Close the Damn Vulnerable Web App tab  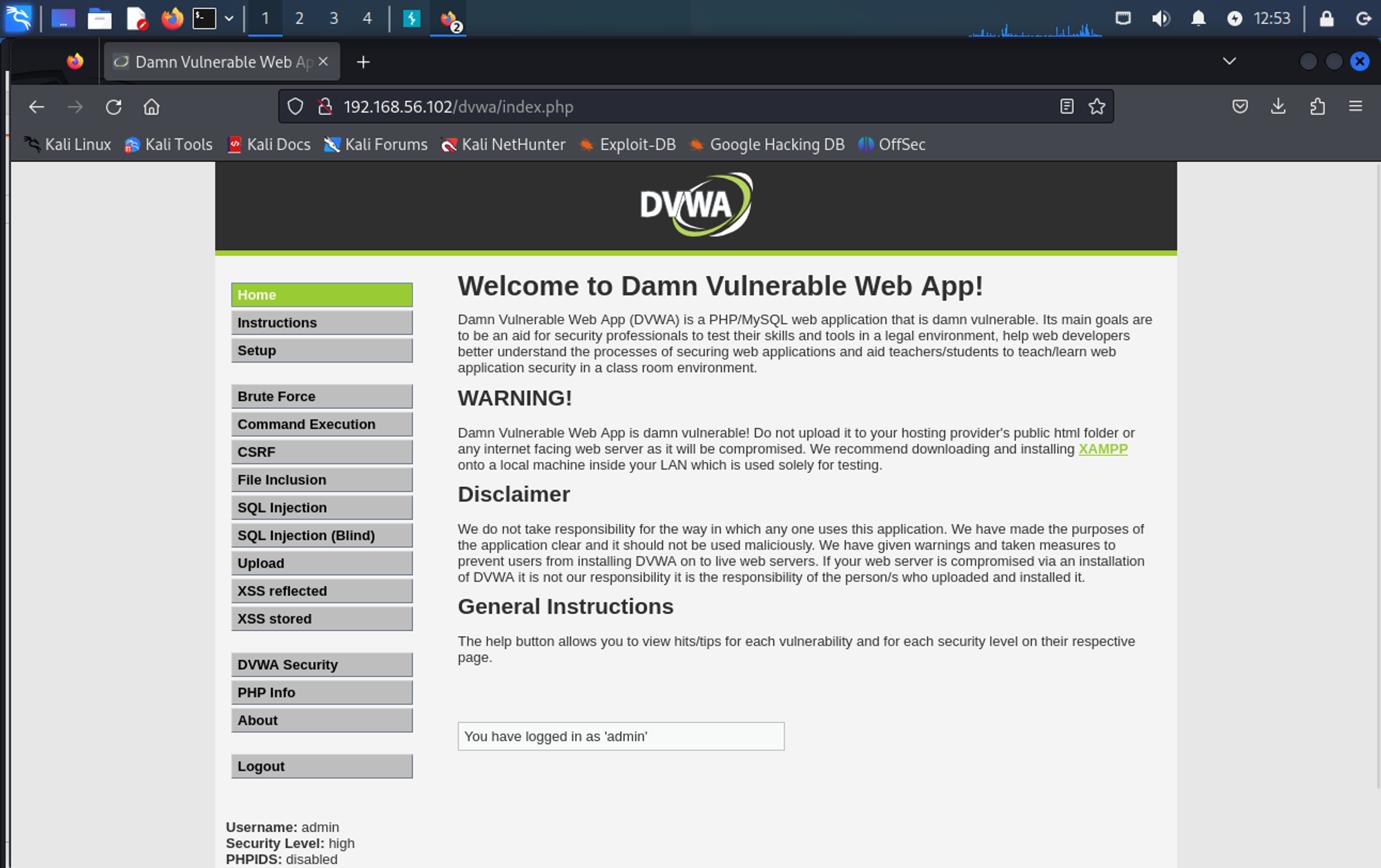click(323, 61)
